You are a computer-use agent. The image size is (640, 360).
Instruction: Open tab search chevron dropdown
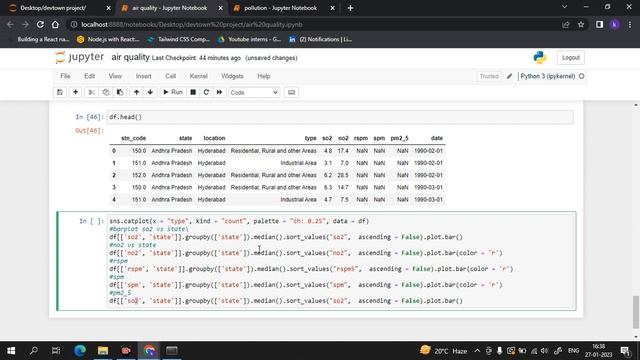tap(564, 7)
